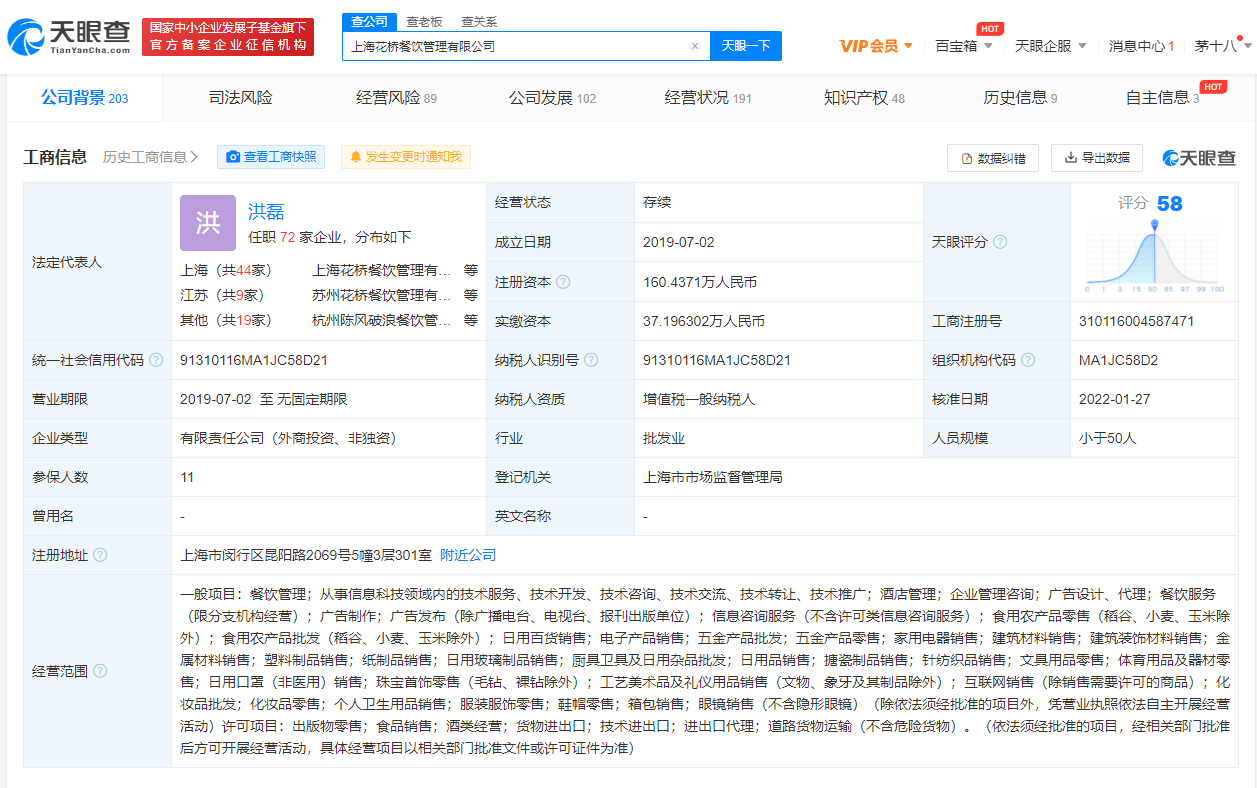Screen dimensions: 1257x788
Task: Click the 导出数据 button
Action: [x=1096, y=158]
